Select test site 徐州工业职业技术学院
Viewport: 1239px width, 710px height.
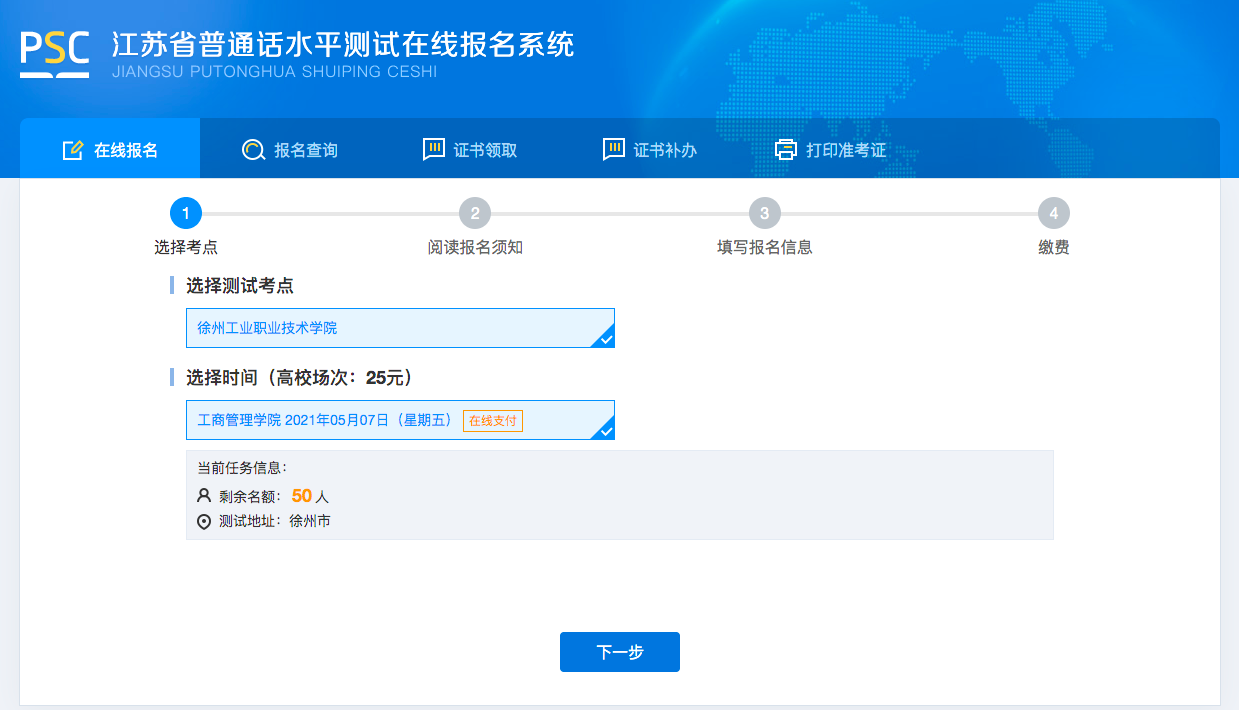coord(400,328)
